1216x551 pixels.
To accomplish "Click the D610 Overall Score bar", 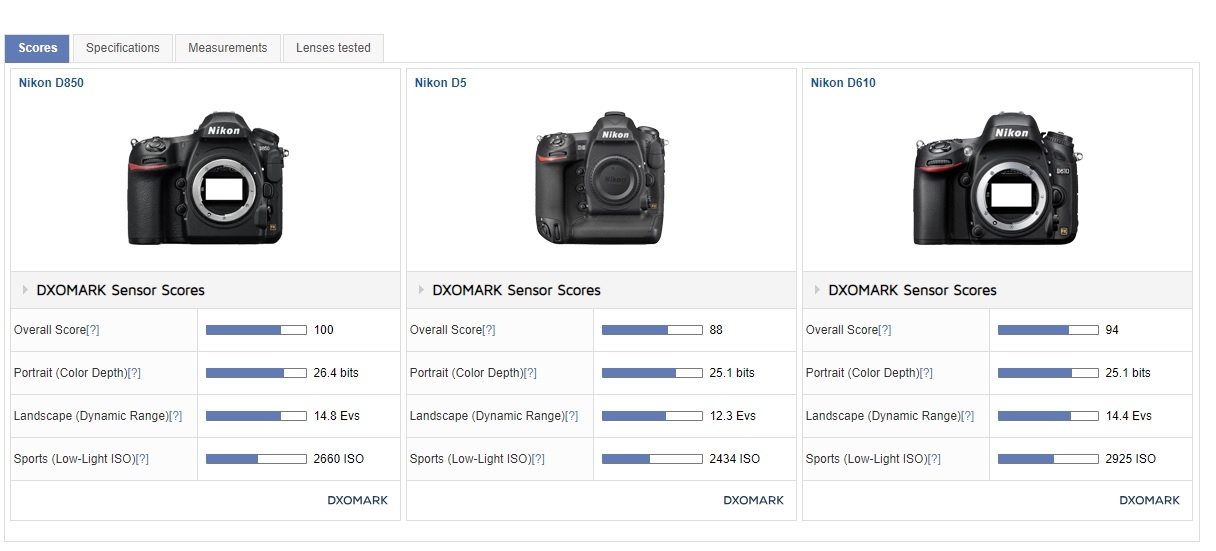I will click(x=1048, y=330).
